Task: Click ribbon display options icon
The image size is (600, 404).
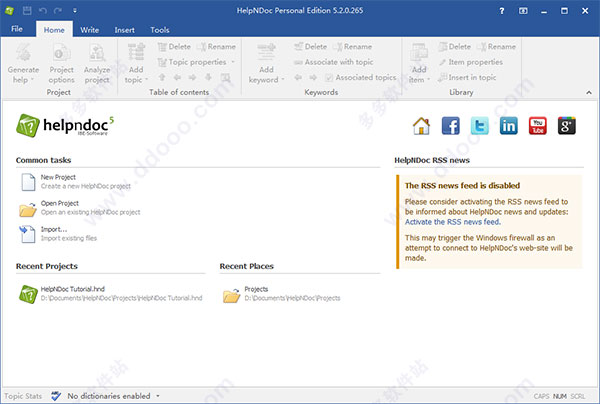Action: [523, 11]
